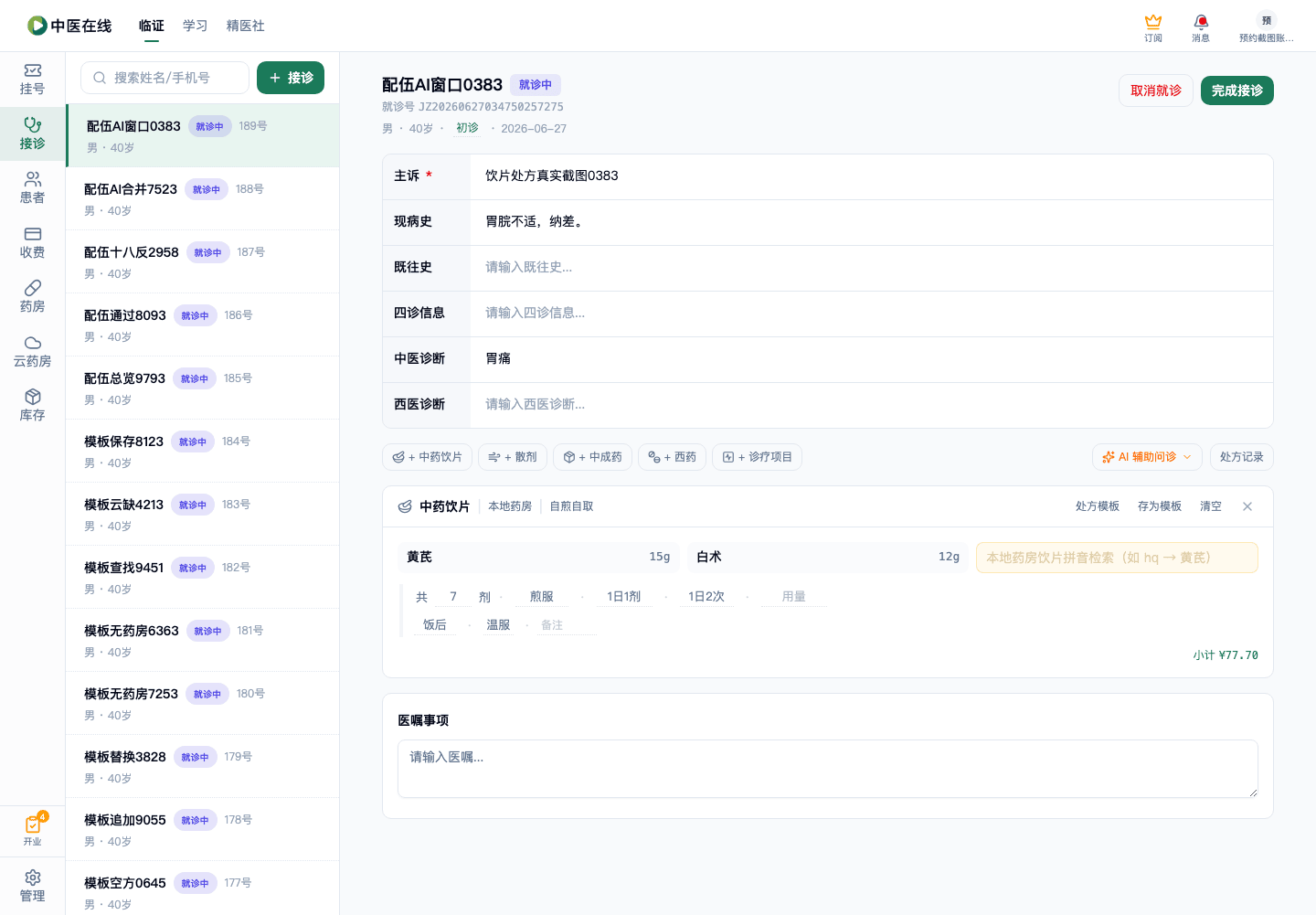The height and width of the screenshot is (915, 1316).
Task: Click the 备注 remark field
Action: click(568, 625)
